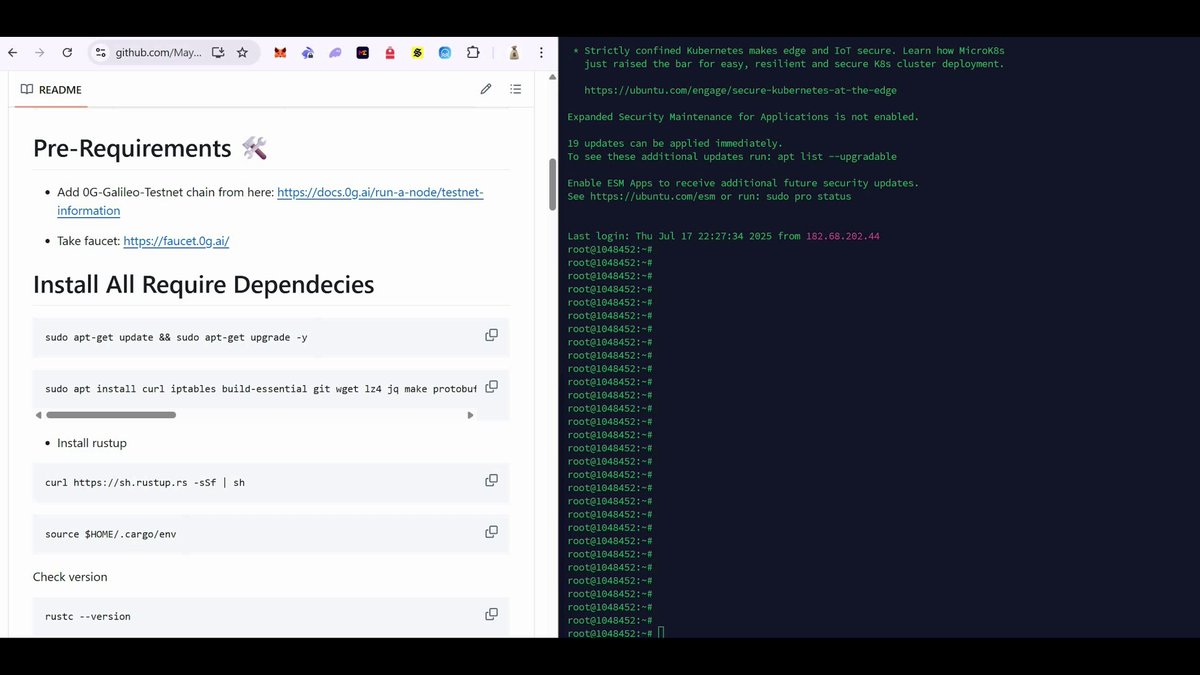Click the code block scroll-left arrow

39,415
